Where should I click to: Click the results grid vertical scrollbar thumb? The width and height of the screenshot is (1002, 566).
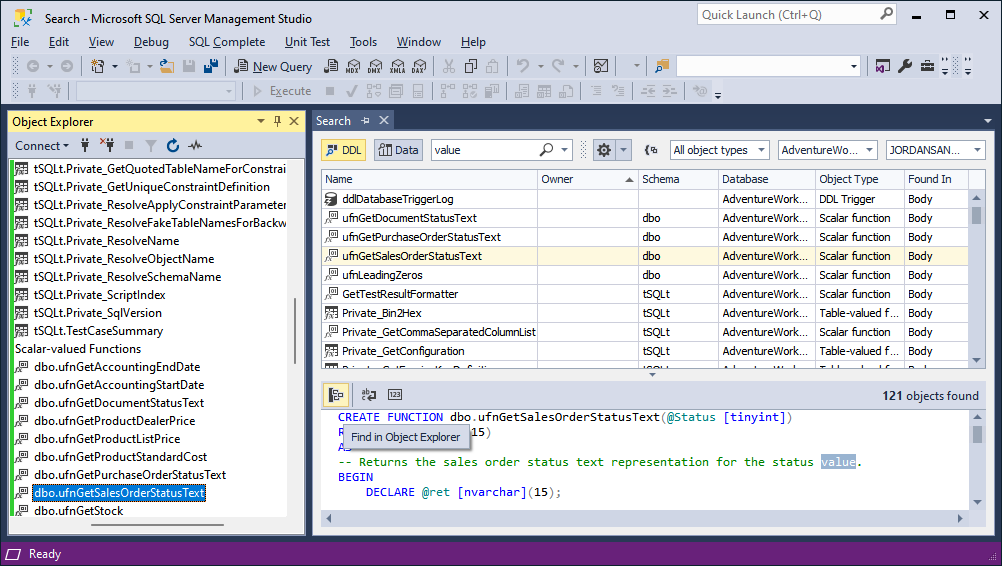point(976,215)
